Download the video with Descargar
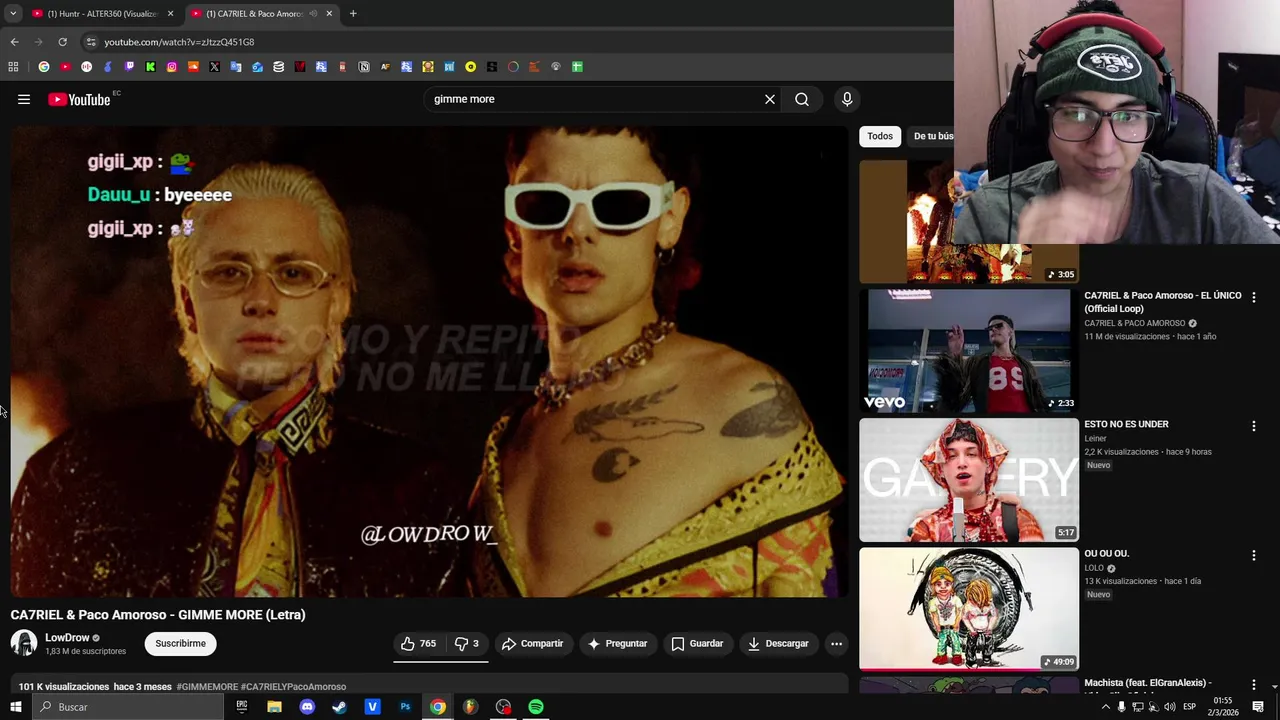 click(x=778, y=644)
